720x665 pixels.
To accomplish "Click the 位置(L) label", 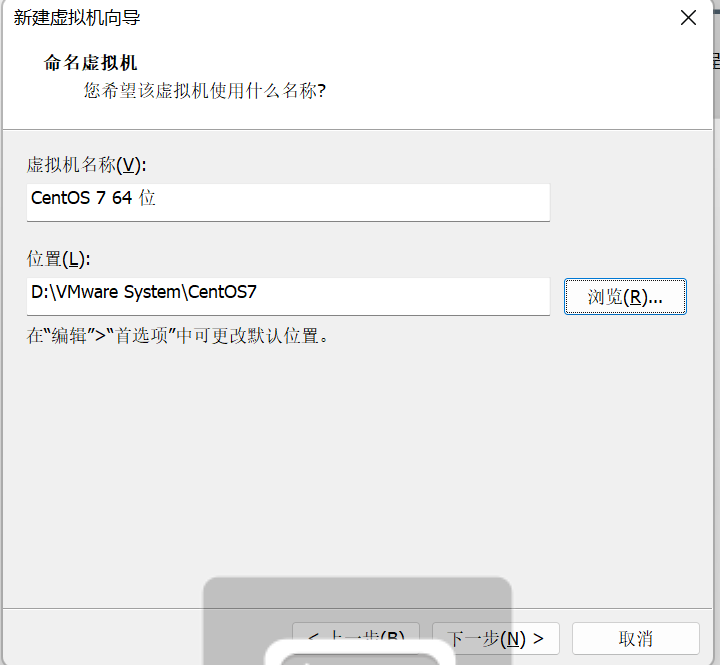I will coord(58,259).
